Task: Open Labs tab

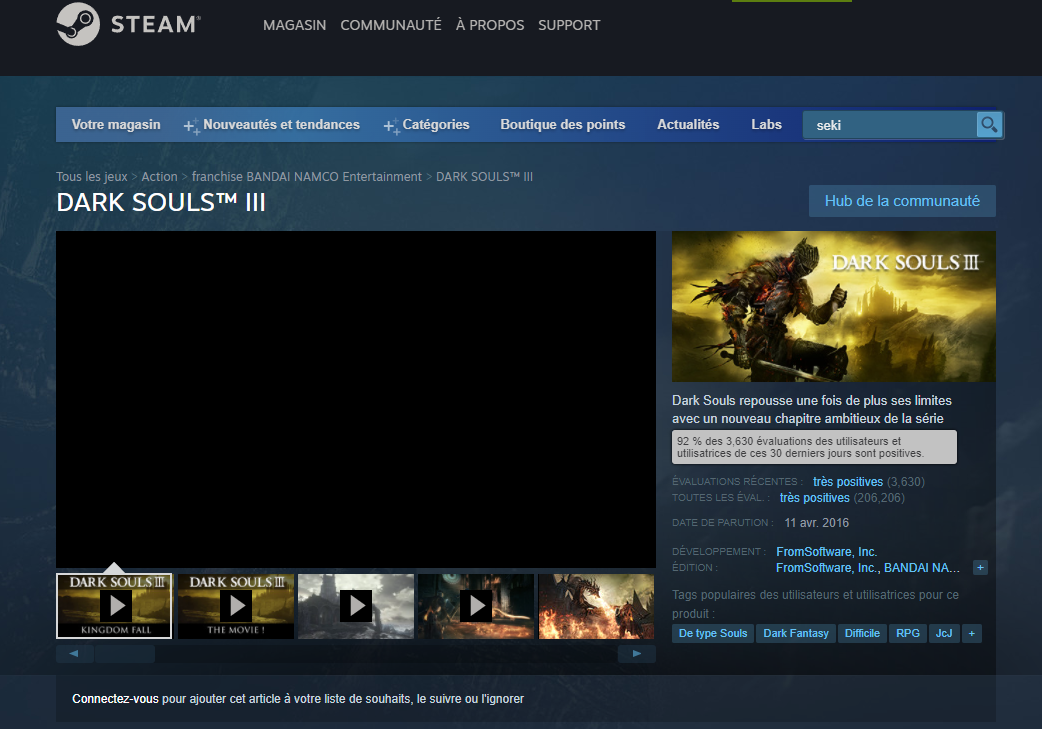Action: [x=766, y=125]
